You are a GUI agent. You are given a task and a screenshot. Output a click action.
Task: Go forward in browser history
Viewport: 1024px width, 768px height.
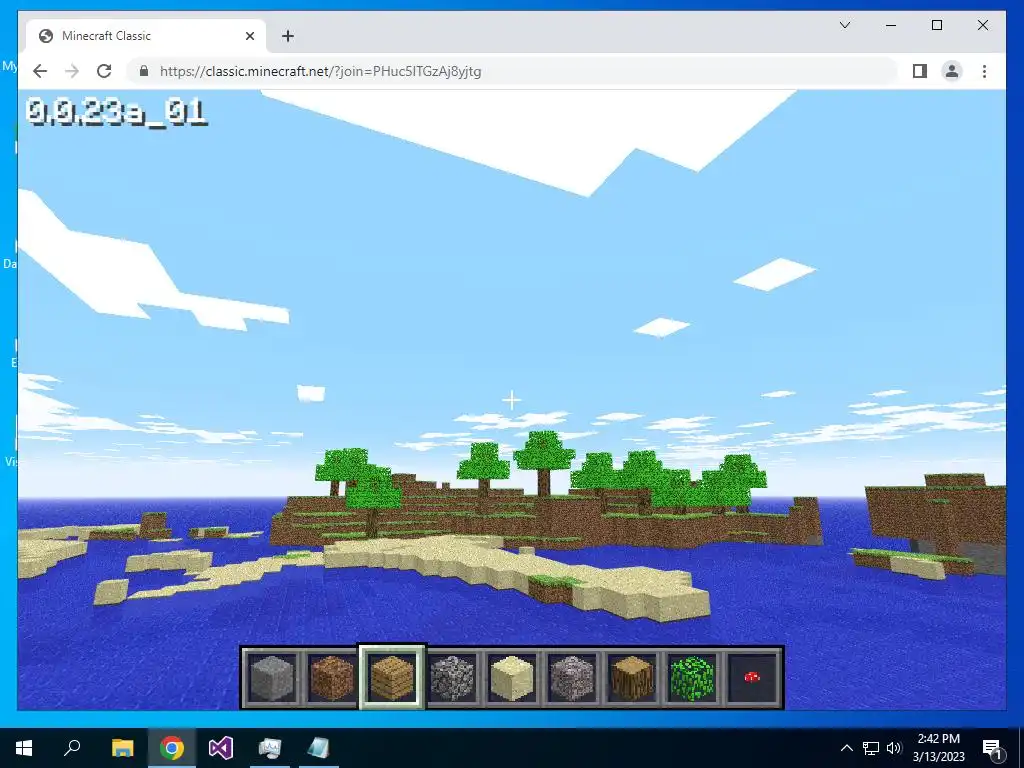[72, 71]
